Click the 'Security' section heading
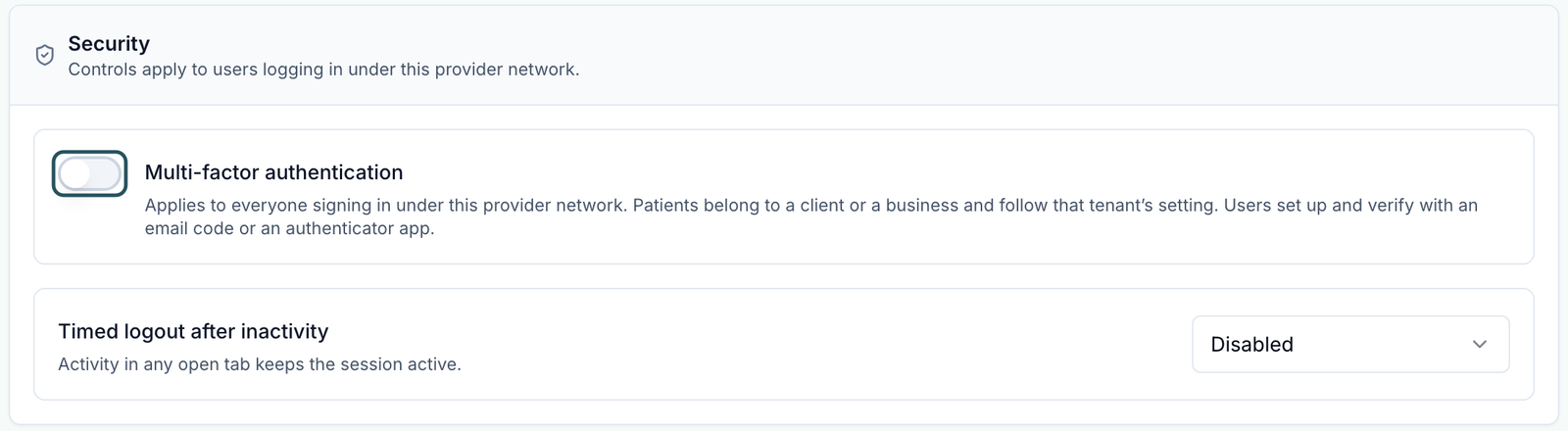1568x431 pixels. 109,43
